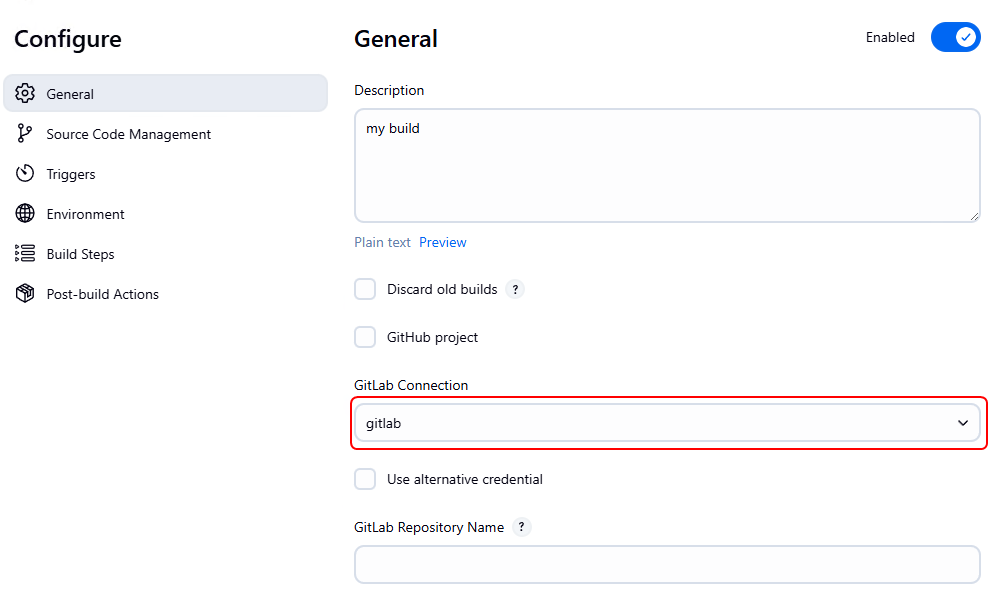Image resolution: width=998 pixels, height=600 pixels.
Task: Click the Source Code Management branch icon
Action: coord(25,134)
